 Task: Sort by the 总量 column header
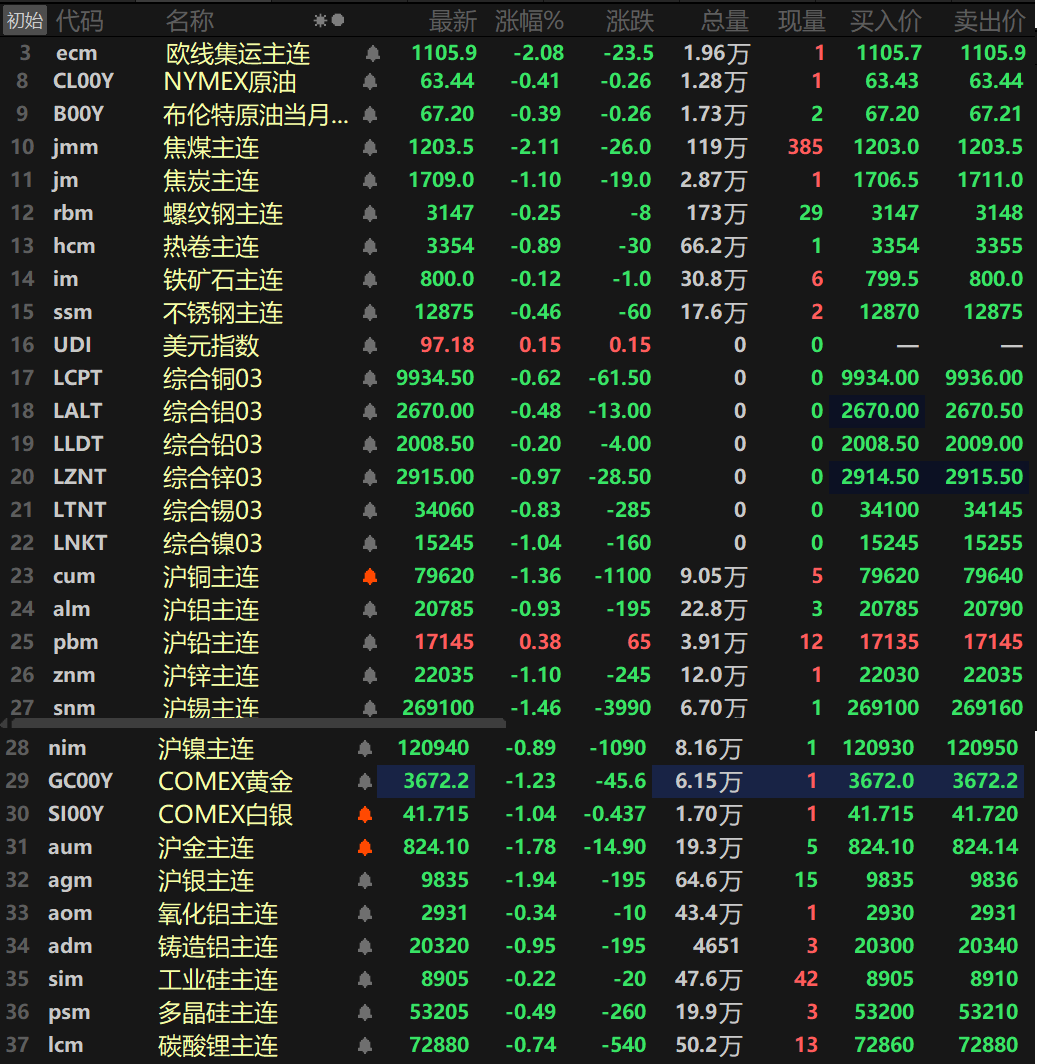tap(724, 20)
